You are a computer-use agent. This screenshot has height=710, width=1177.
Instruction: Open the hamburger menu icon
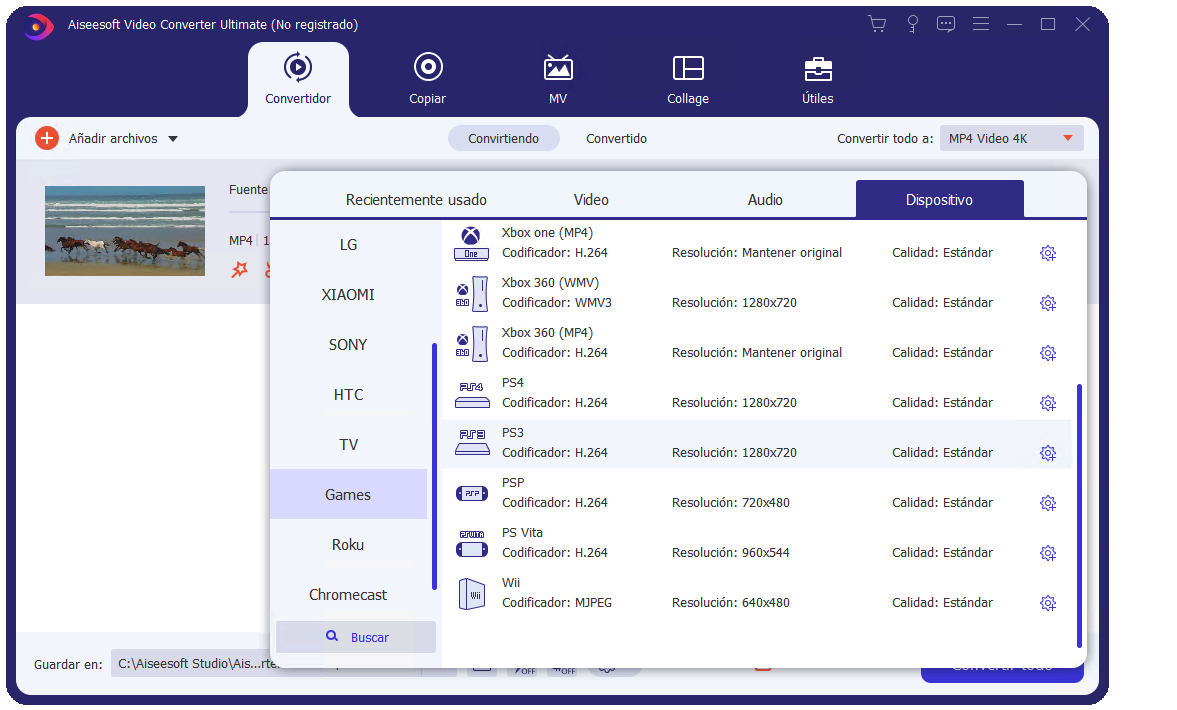coord(980,24)
